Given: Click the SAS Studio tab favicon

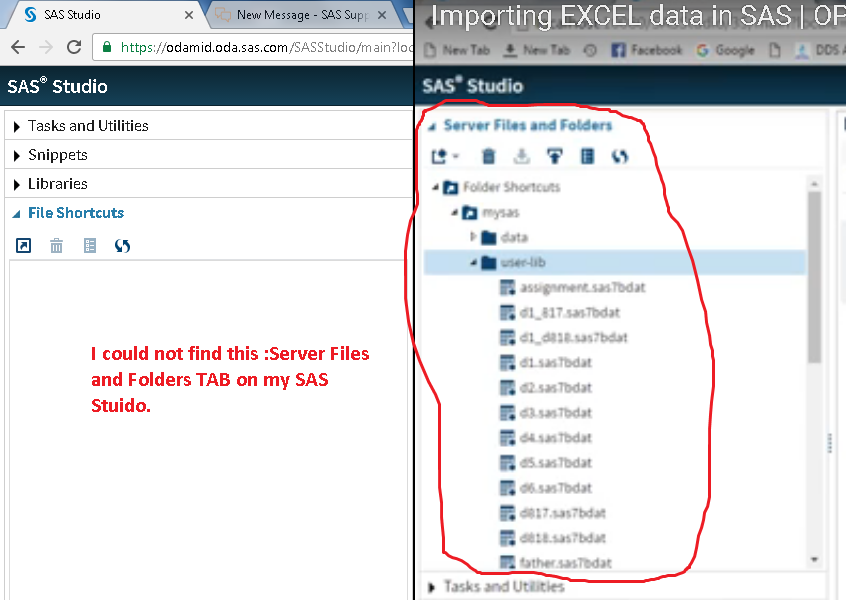Looking at the screenshot, I should tap(31, 15).
